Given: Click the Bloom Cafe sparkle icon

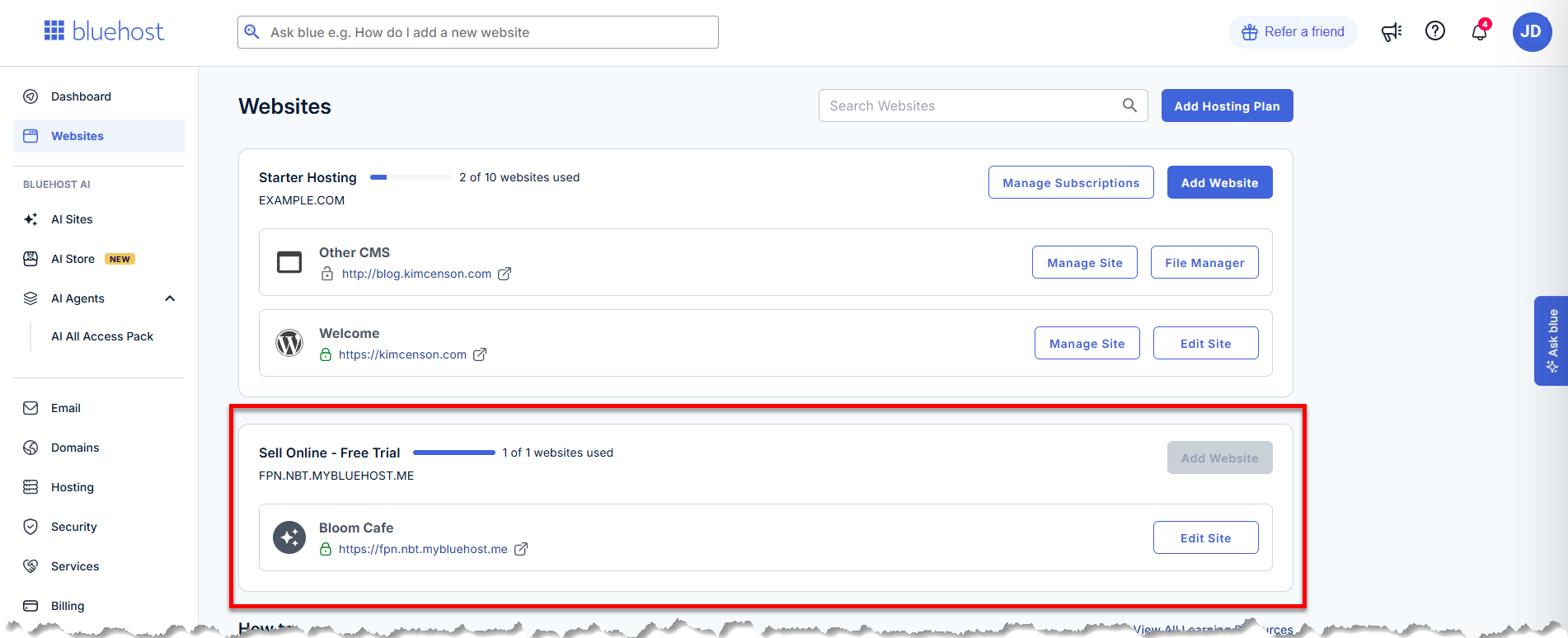Looking at the screenshot, I should point(289,537).
